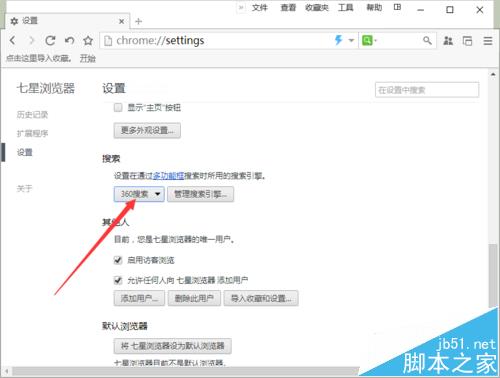
Task: Open the 查看 menu
Action: click(x=288, y=7)
